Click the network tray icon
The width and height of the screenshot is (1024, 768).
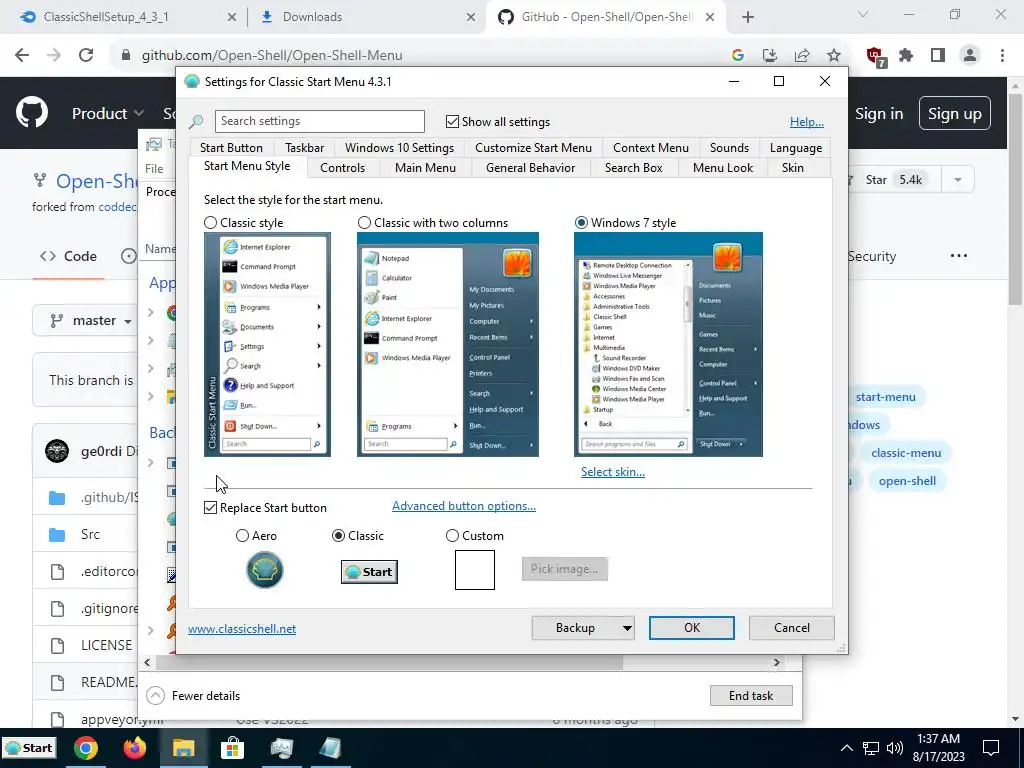coord(871,748)
